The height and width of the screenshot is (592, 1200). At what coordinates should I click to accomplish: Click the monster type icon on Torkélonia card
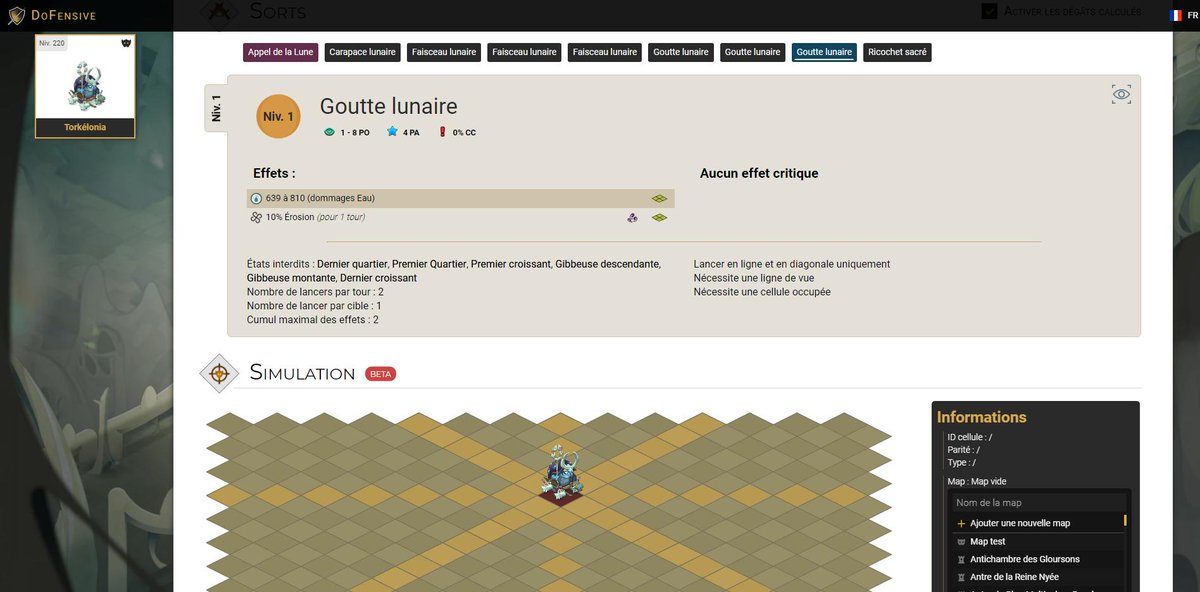[x=126, y=43]
